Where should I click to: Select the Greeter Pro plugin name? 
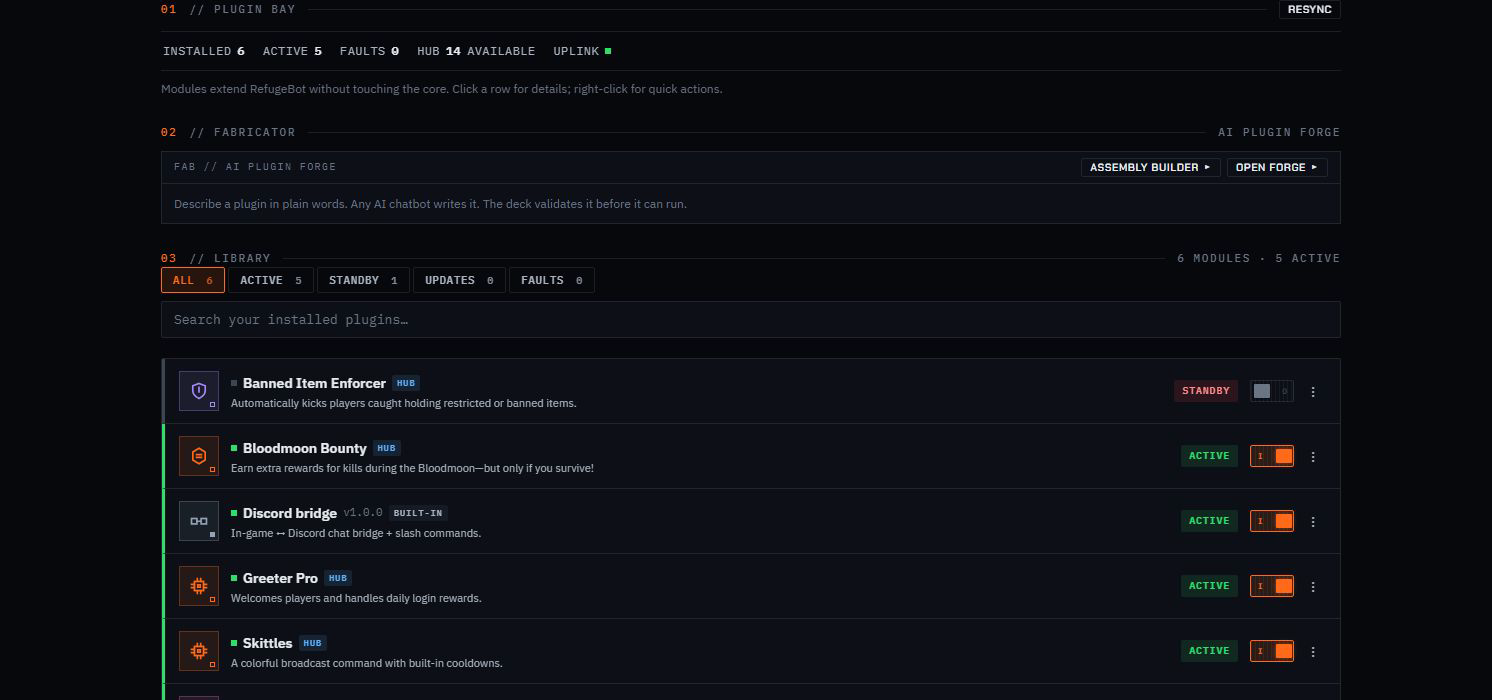pyautogui.click(x=280, y=578)
